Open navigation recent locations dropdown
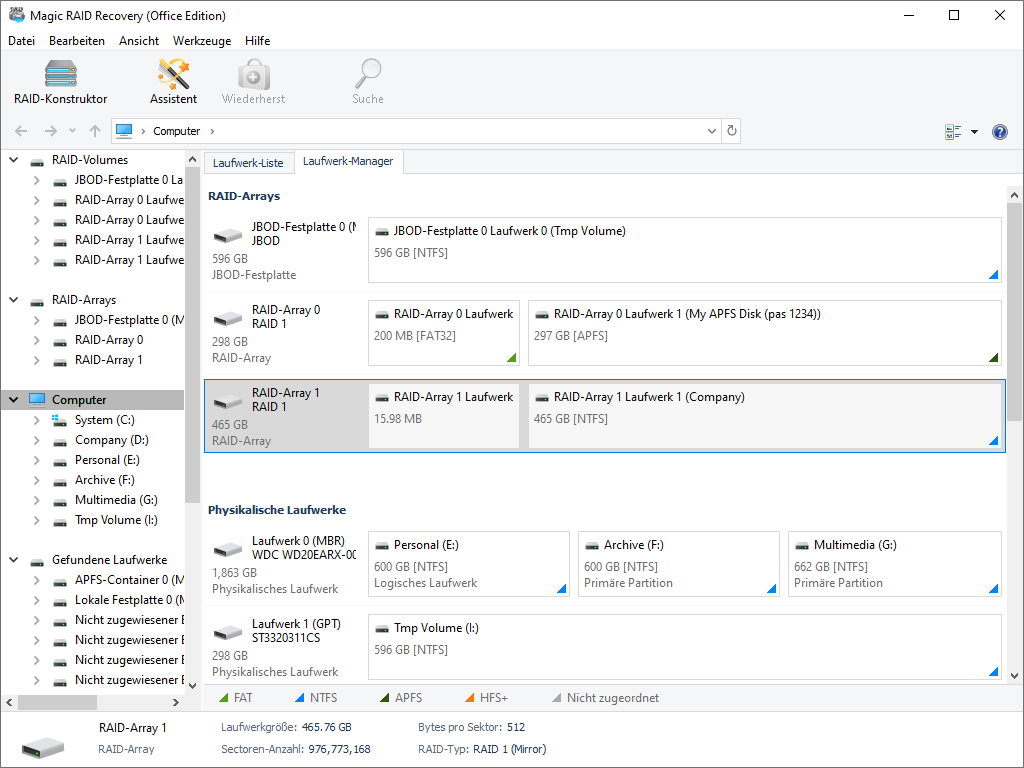The height and width of the screenshot is (768, 1024). [72, 131]
